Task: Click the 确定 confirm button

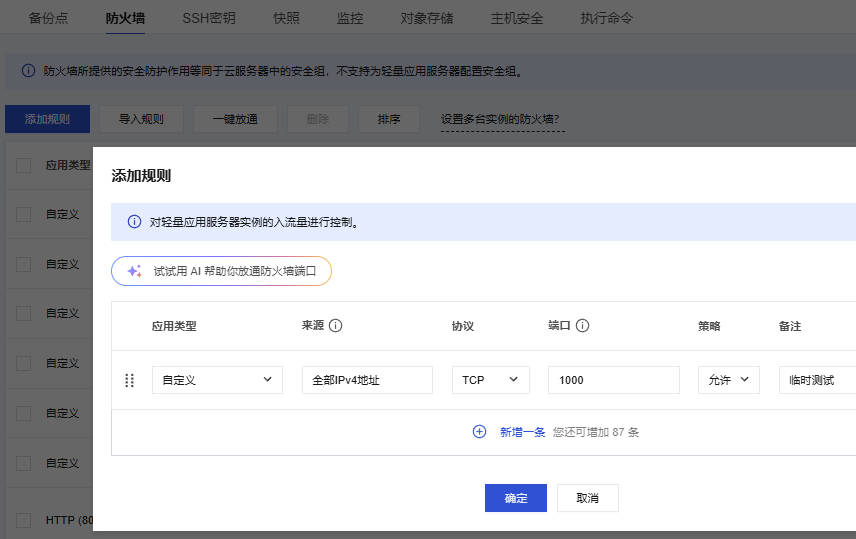Action: tap(516, 498)
